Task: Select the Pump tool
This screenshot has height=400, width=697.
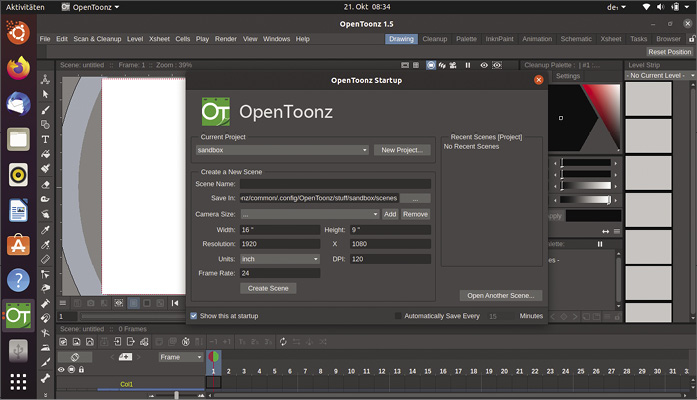Action: [x=45, y=304]
